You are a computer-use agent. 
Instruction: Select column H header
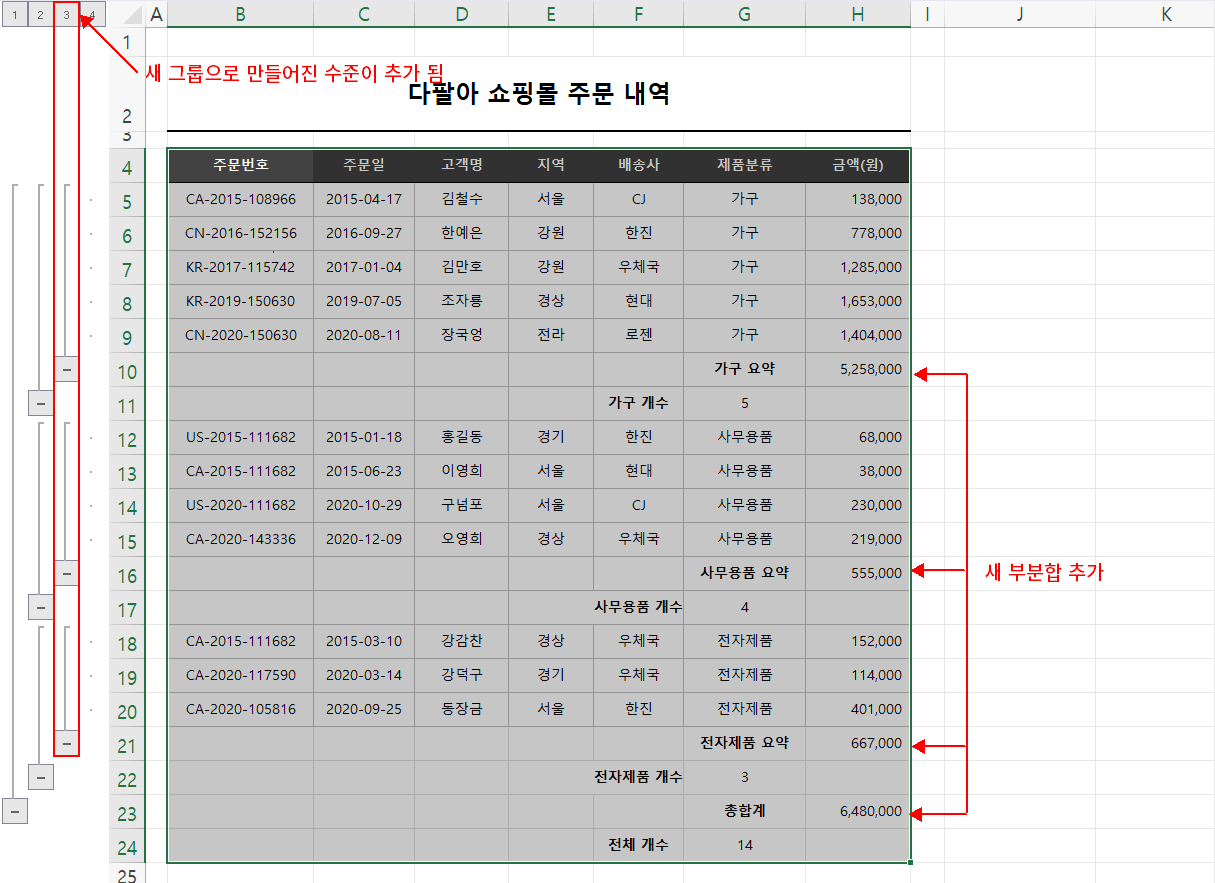[x=857, y=13]
